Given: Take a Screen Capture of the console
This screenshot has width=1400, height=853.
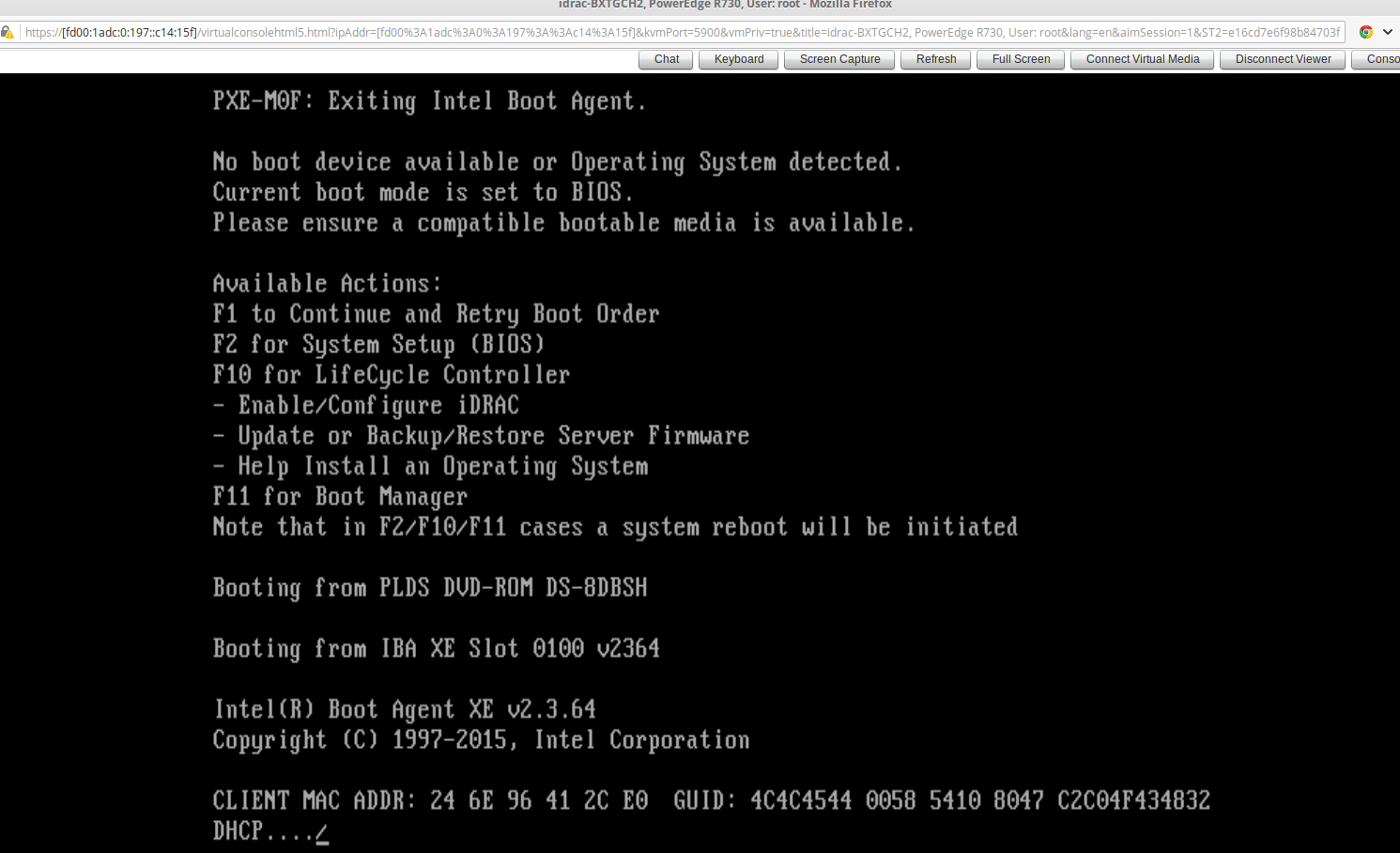Looking at the screenshot, I should tap(839, 59).
